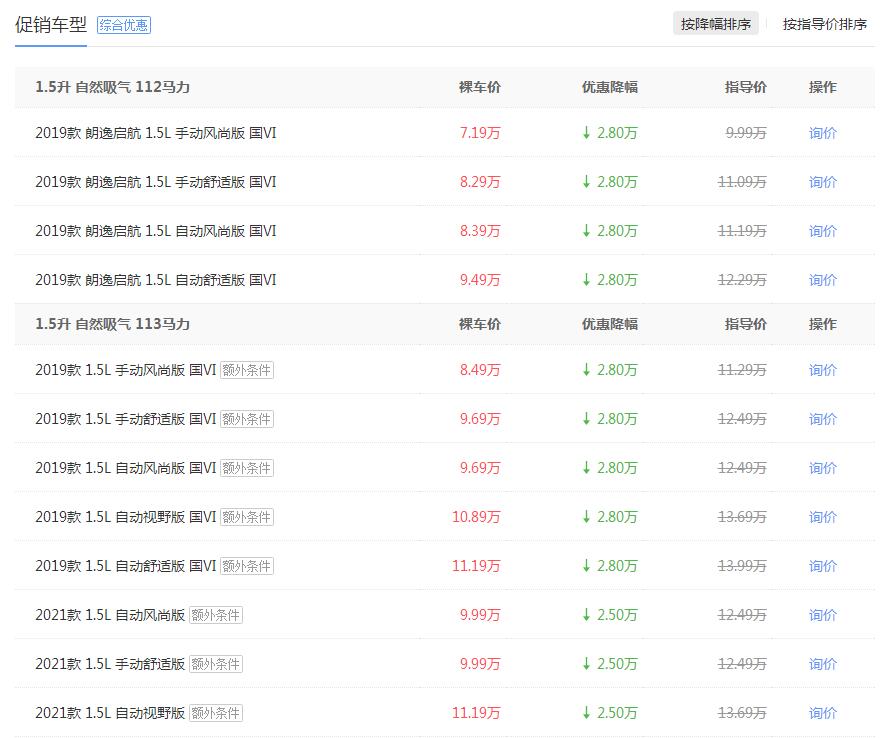Click the green down-arrow in 手动风尚版 启航 row
The height and width of the screenshot is (738, 888).
tap(586, 133)
